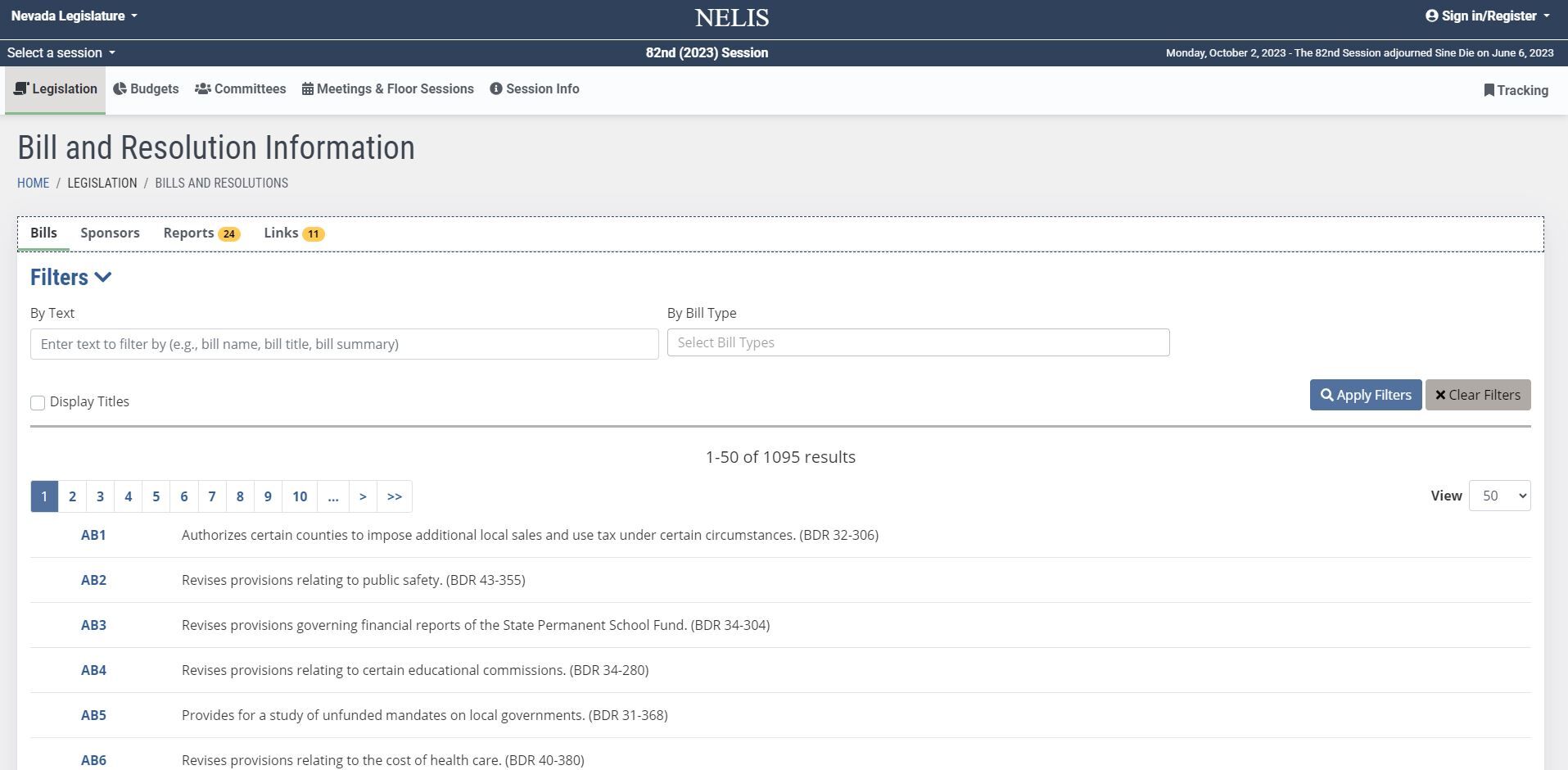The image size is (1568, 770).
Task: Click the LEGISLATION breadcrumb
Action: click(102, 183)
